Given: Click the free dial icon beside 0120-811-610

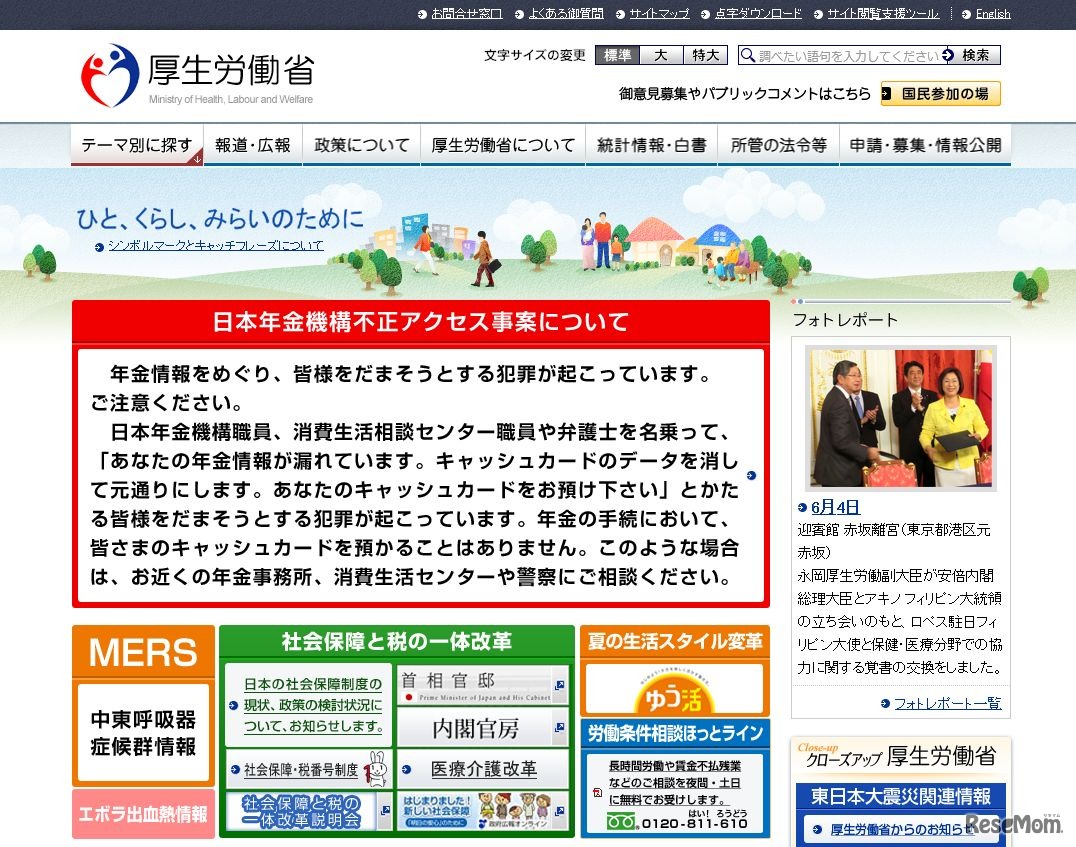Looking at the screenshot, I should [622, 821].
